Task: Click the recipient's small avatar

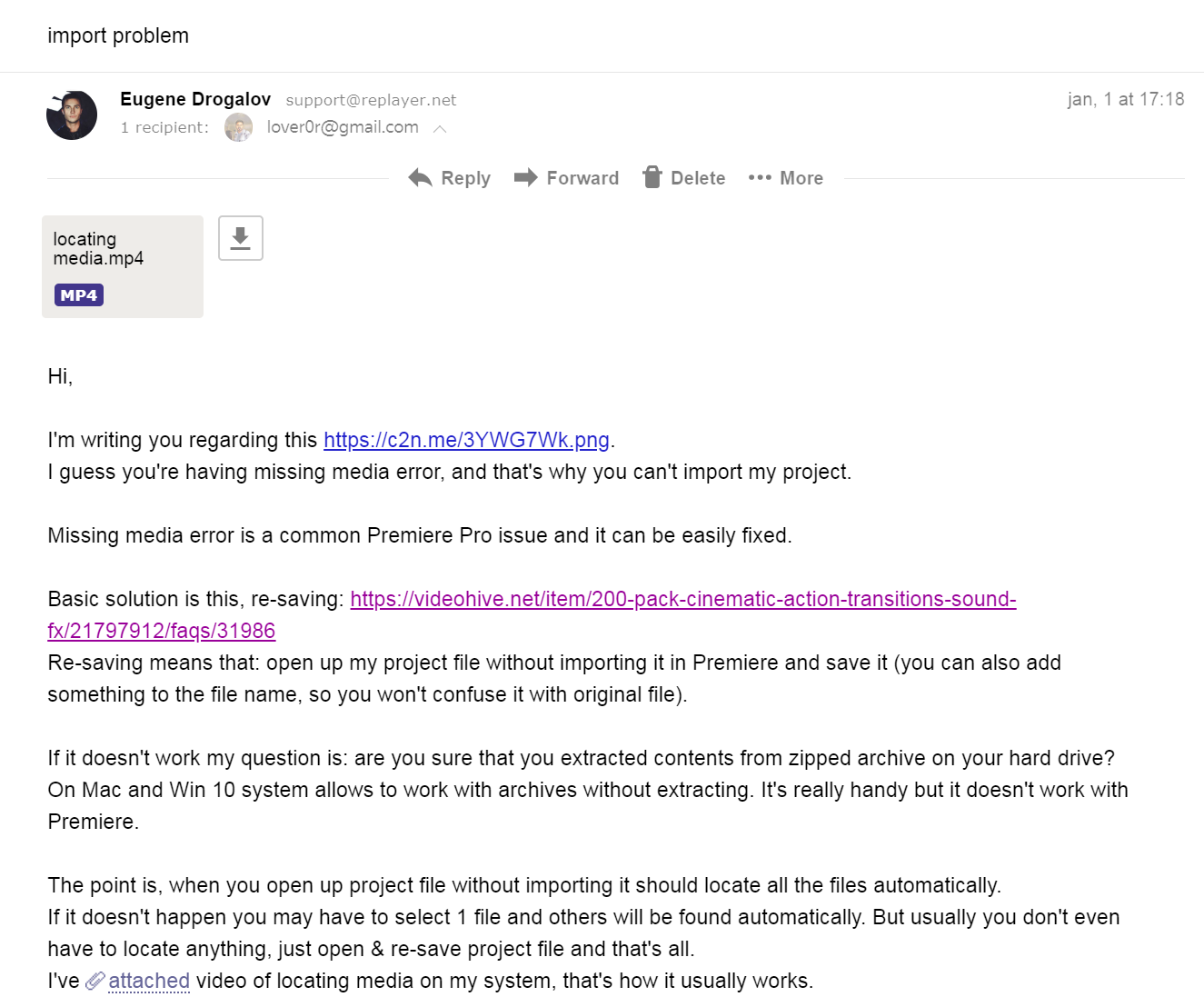Action: tap(238, 128)
